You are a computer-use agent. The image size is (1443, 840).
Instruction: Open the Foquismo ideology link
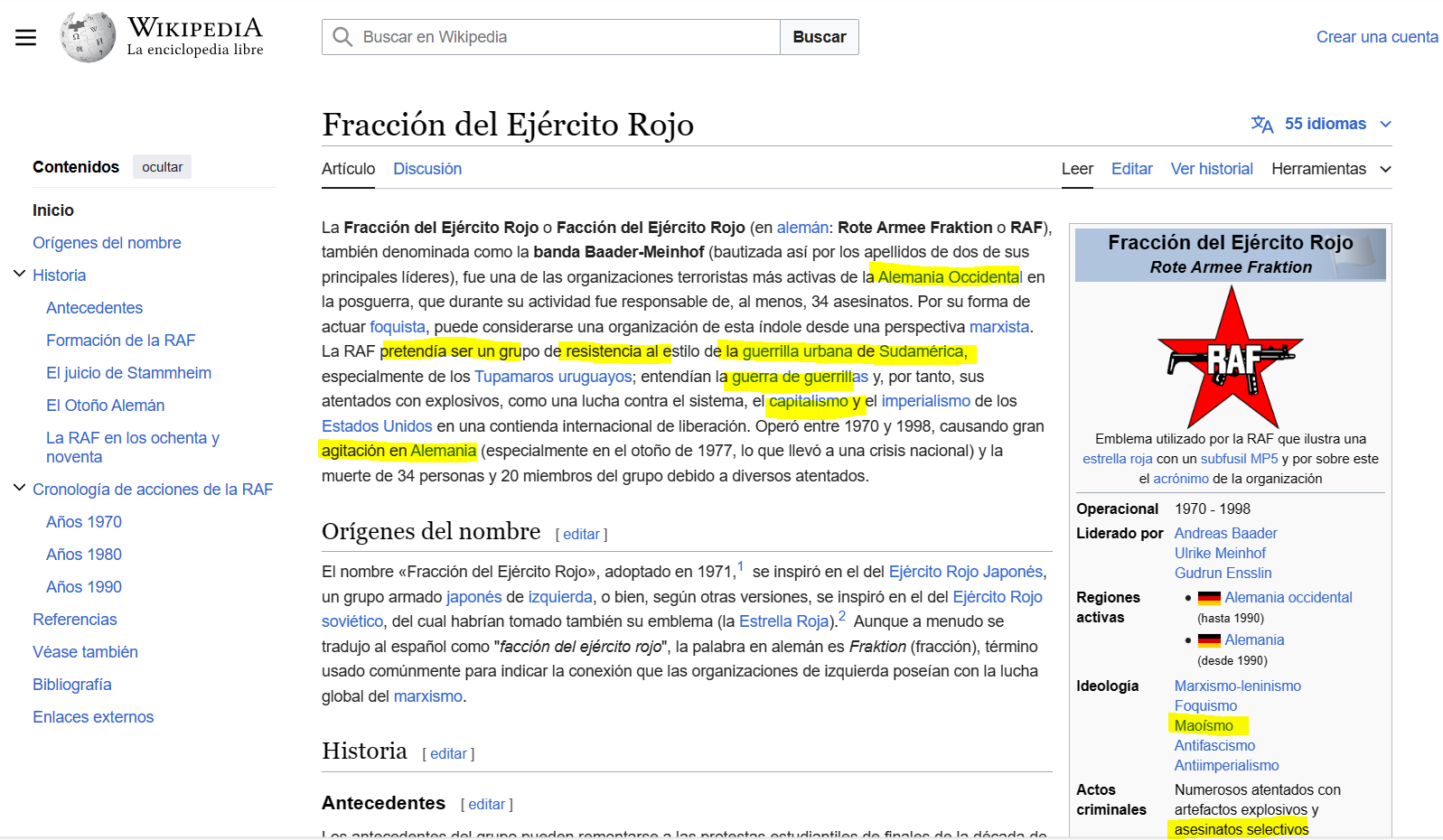[x=1205, y=706]
